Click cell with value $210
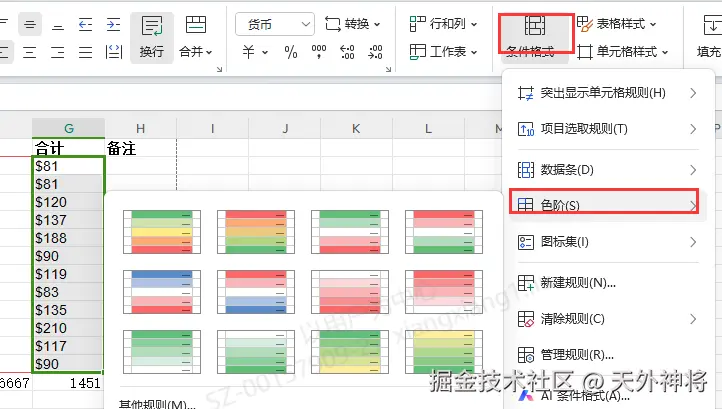722x409 pixels. coord(69,328)
